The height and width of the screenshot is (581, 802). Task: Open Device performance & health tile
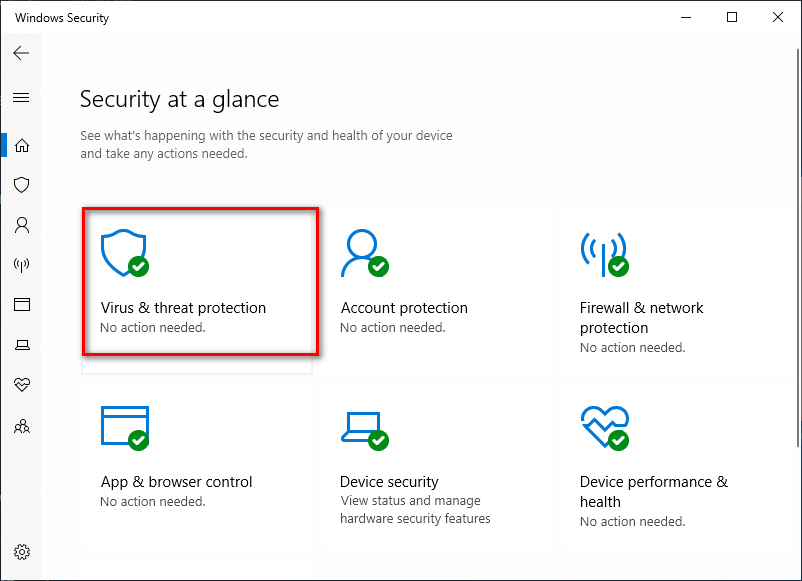(676, 466)
